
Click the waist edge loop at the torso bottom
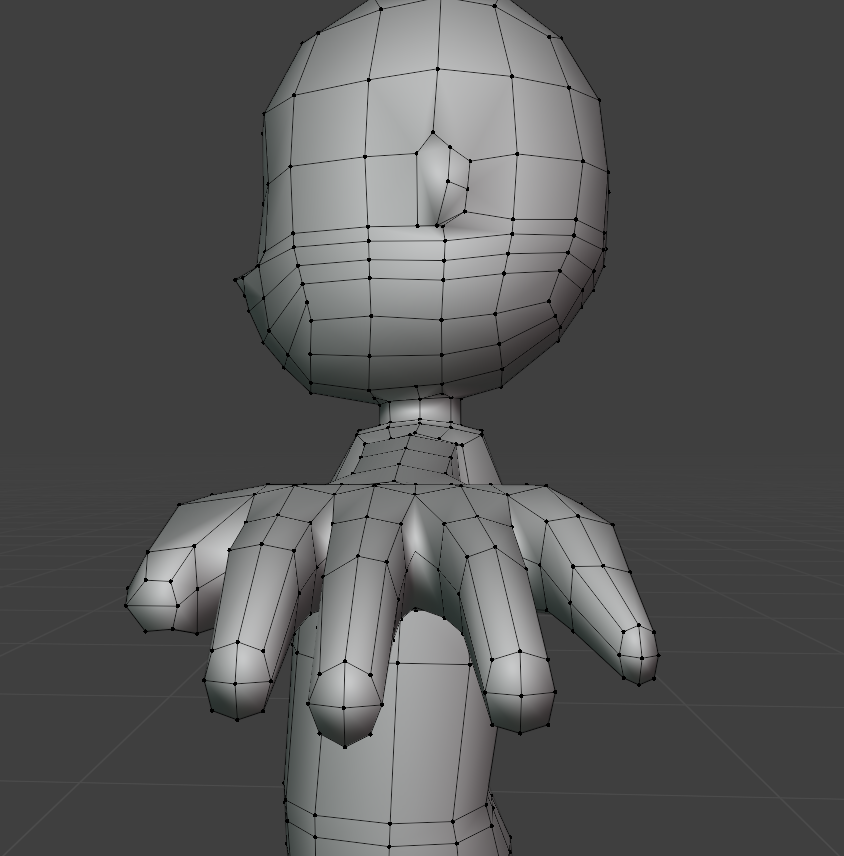pyautogui.click(x=390, y=822)
